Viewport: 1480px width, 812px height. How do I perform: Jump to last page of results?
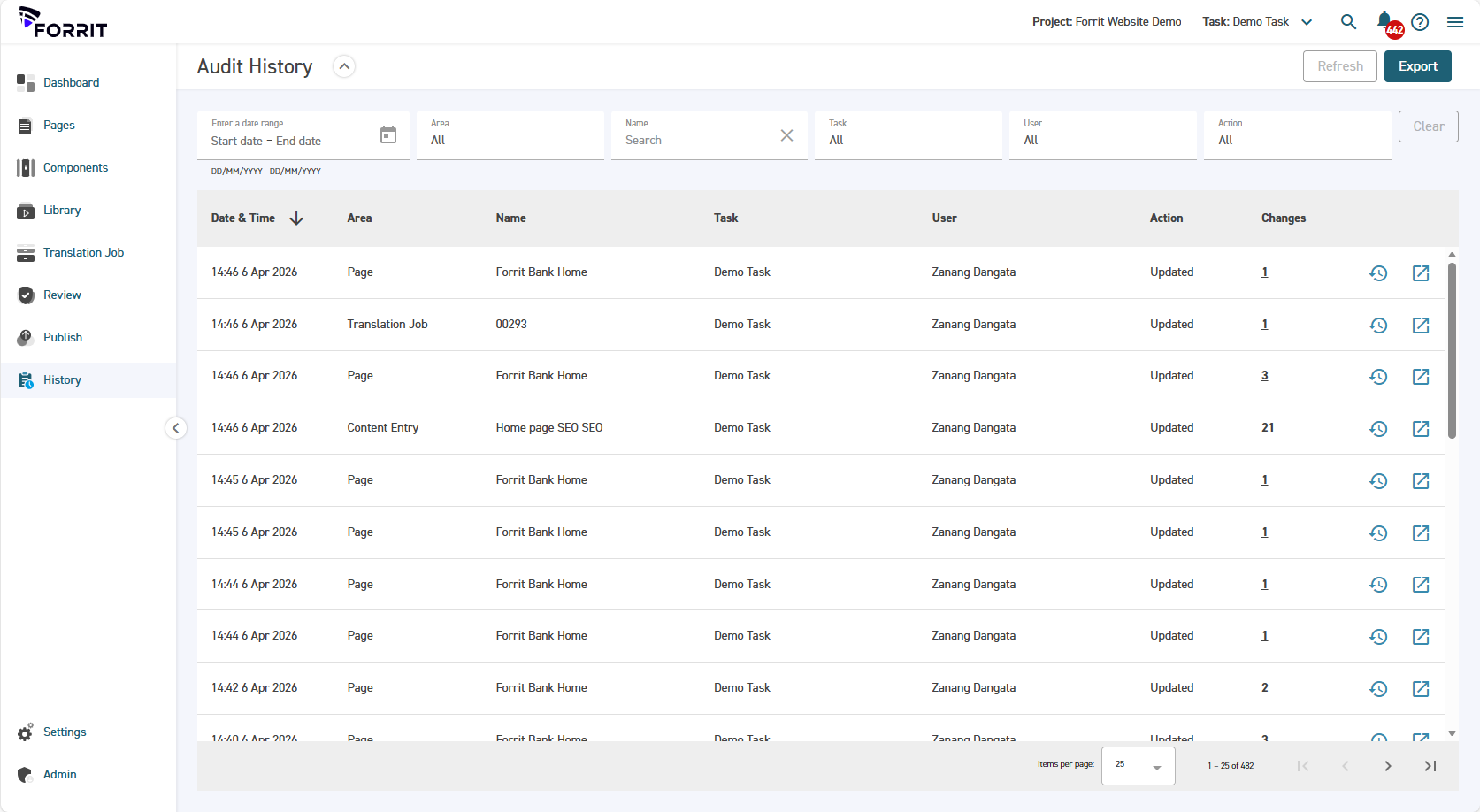1430,766
